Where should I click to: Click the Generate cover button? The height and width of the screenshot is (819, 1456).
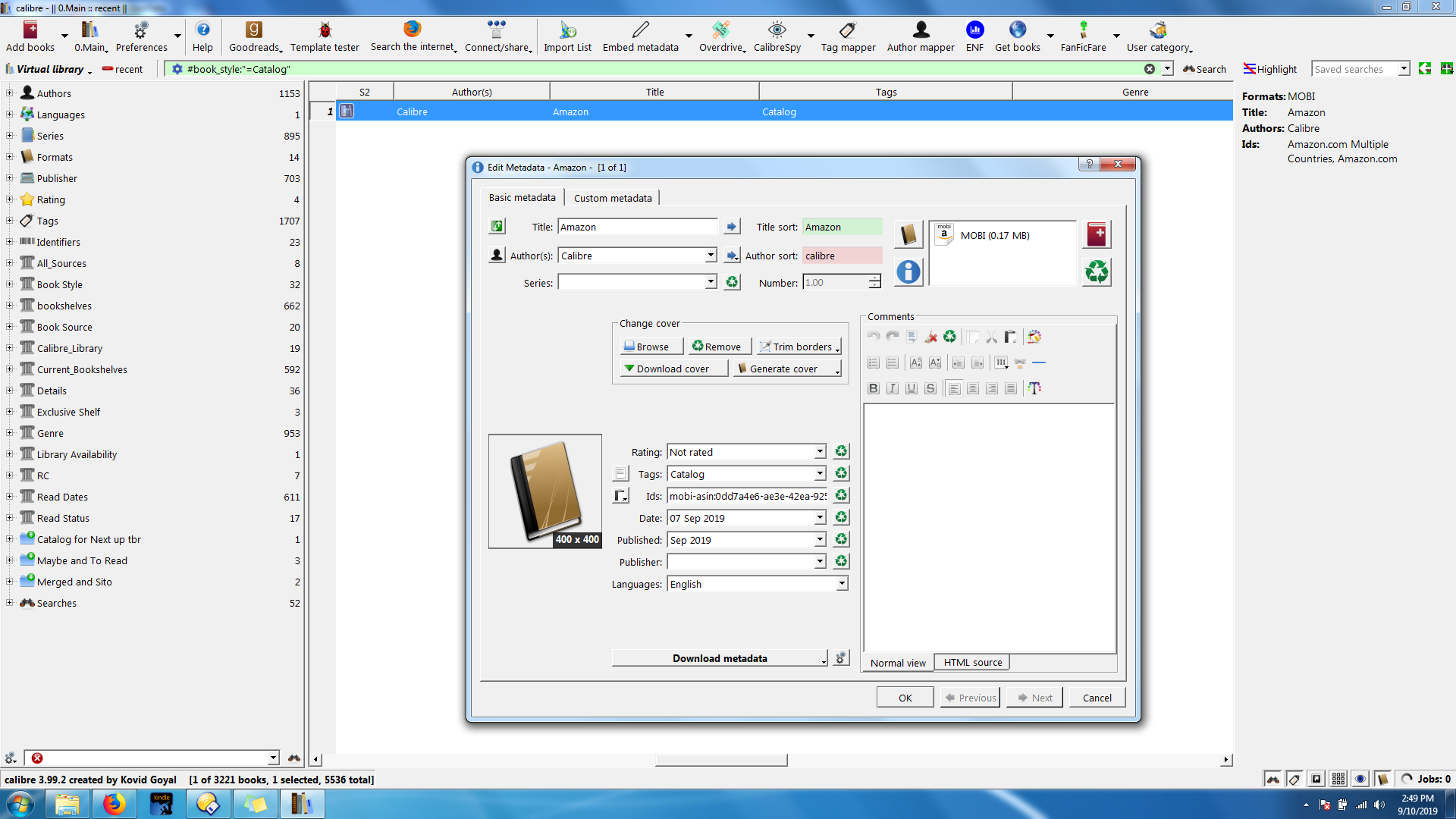(x=787, y=369)
